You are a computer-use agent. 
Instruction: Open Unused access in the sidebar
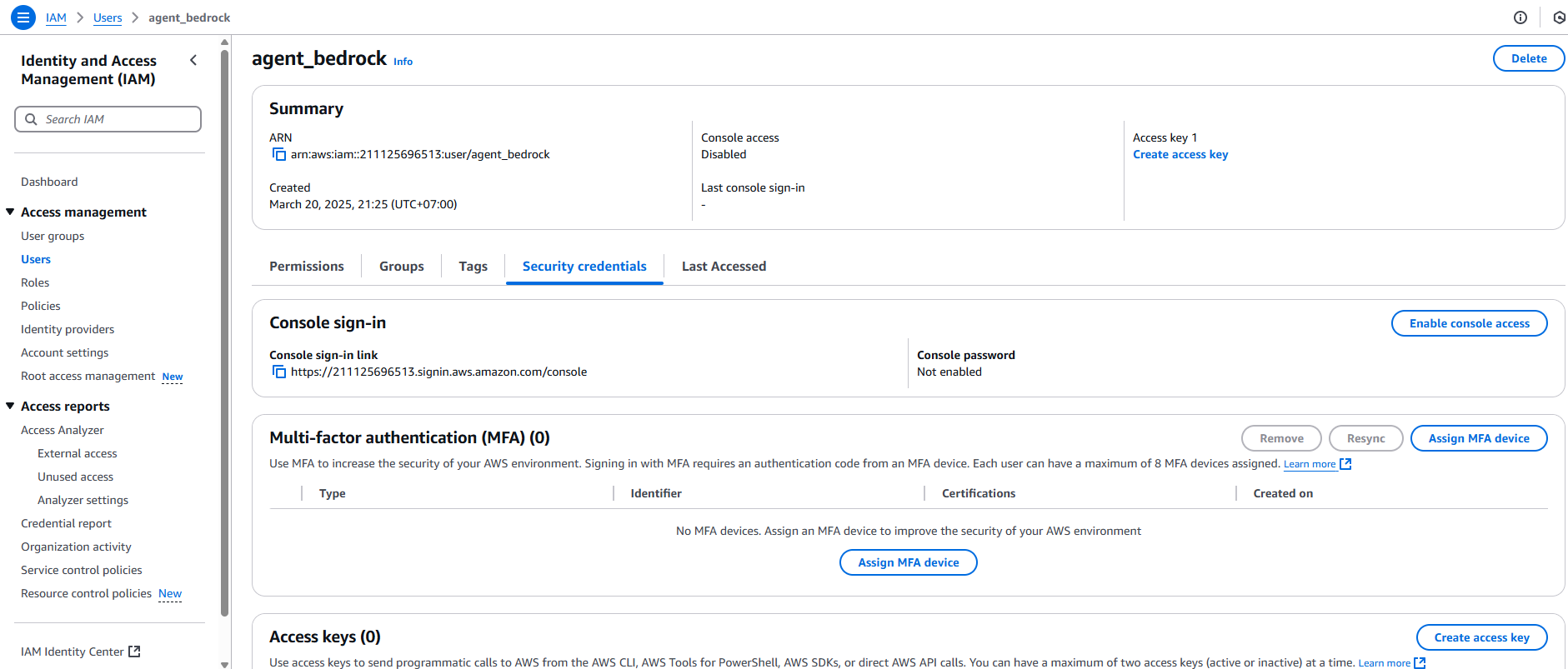(x=75, y=477)
